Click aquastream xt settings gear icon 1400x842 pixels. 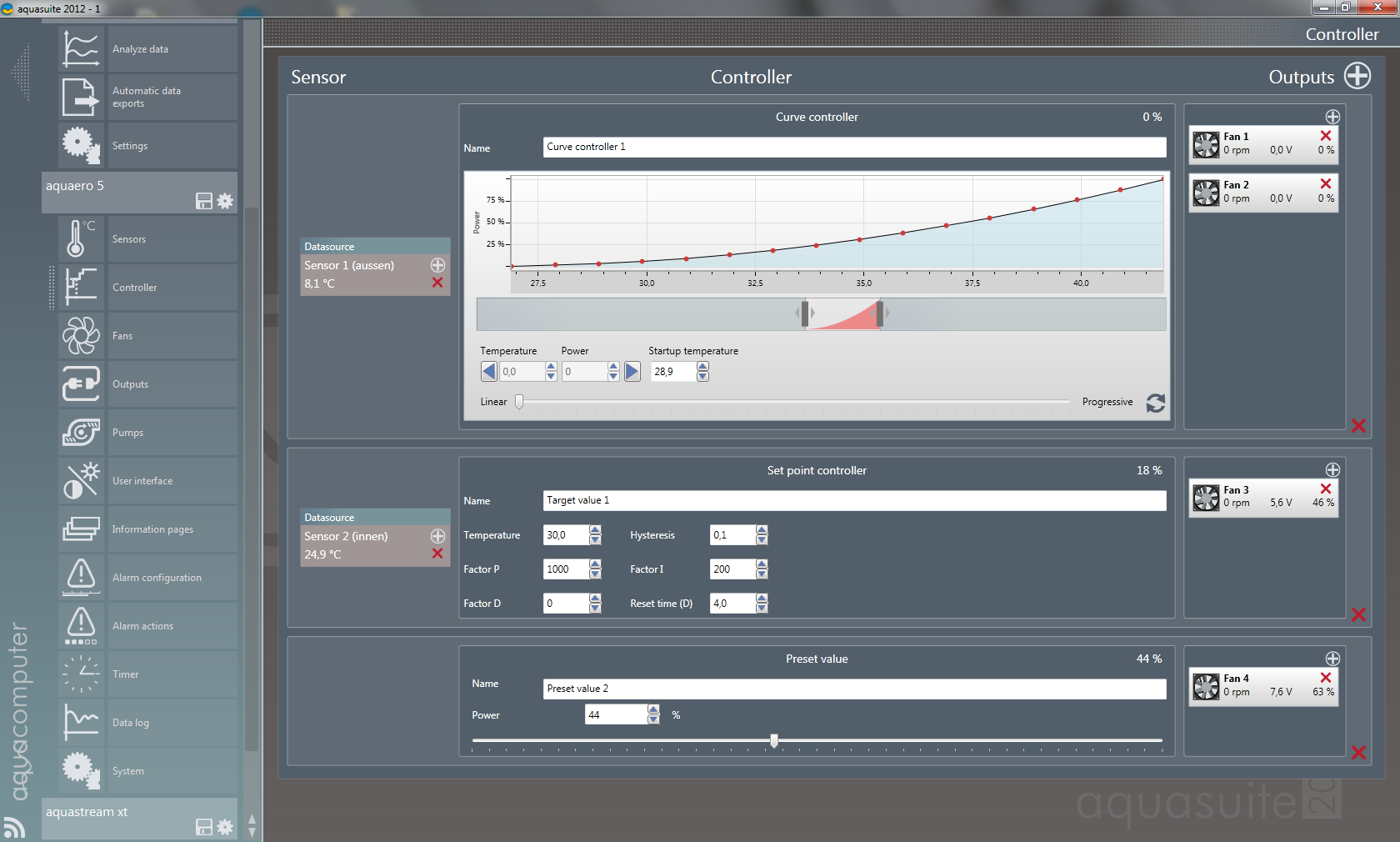[225, 827]
